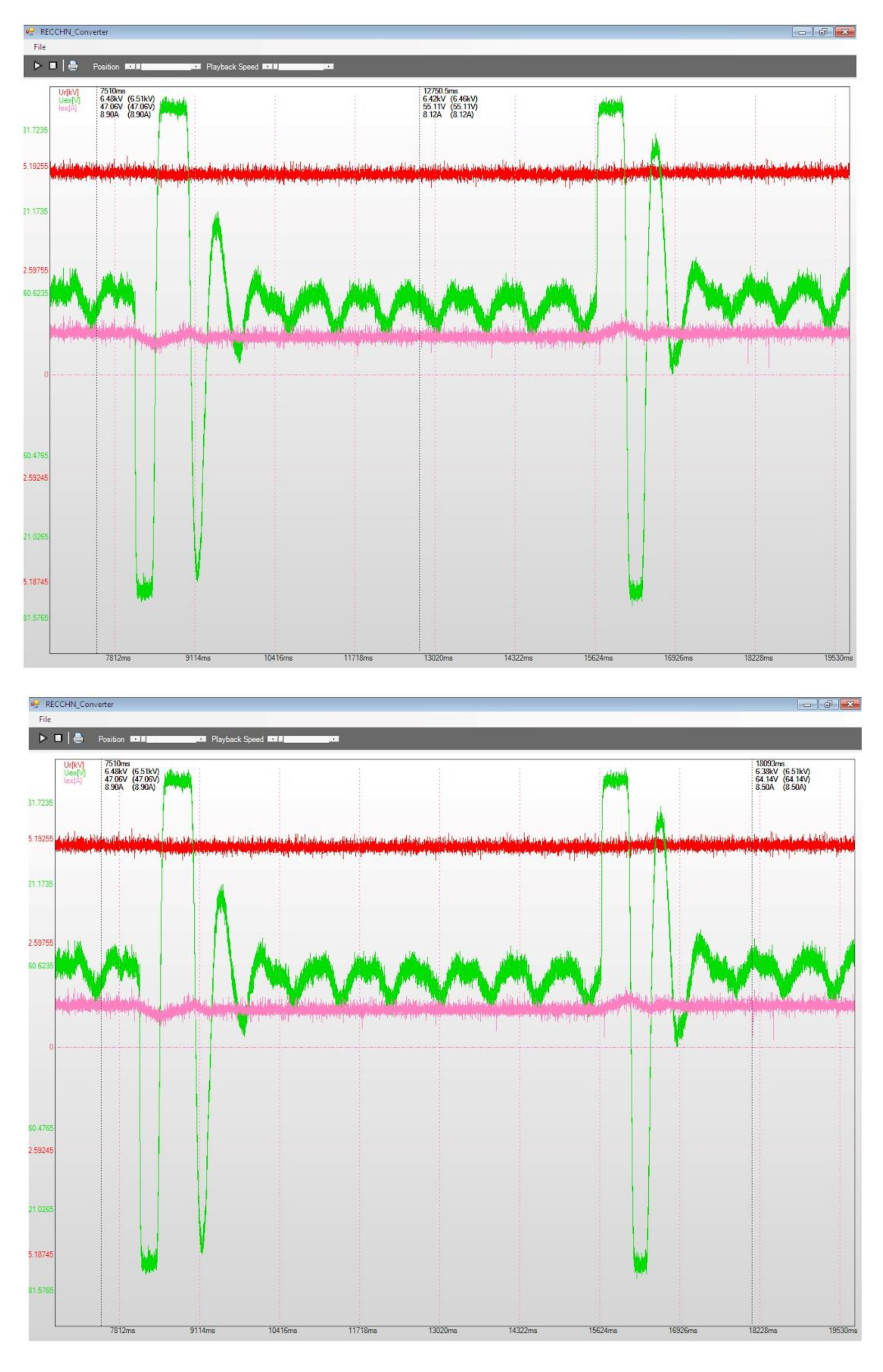Click the bottom window's Playback Speed right arrow

point(334,739)
